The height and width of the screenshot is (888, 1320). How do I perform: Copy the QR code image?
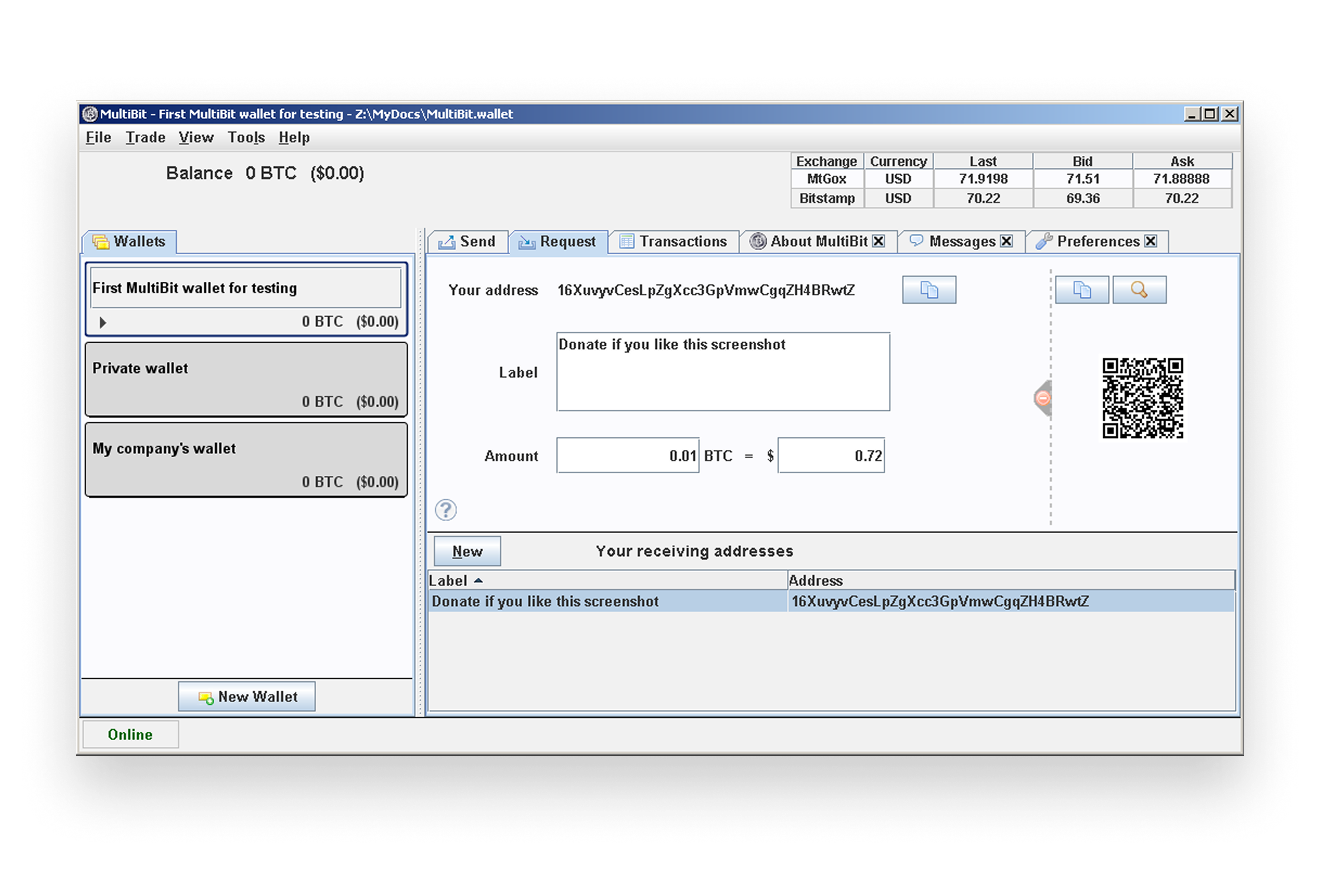click(1082, 290)
